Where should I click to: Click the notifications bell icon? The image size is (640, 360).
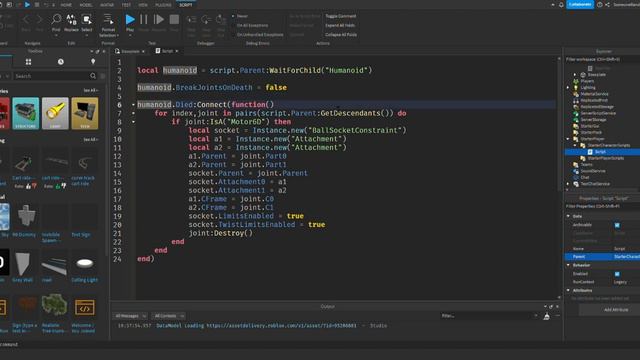[561, 4]
